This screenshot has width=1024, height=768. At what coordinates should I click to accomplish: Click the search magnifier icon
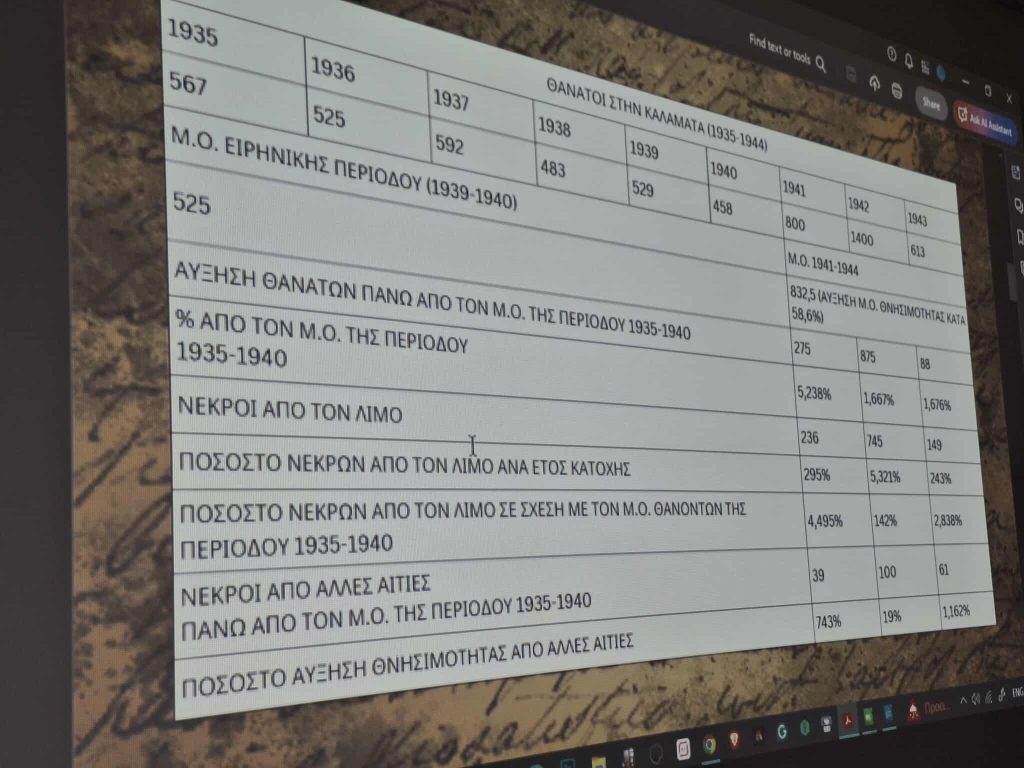click(820, 65)
